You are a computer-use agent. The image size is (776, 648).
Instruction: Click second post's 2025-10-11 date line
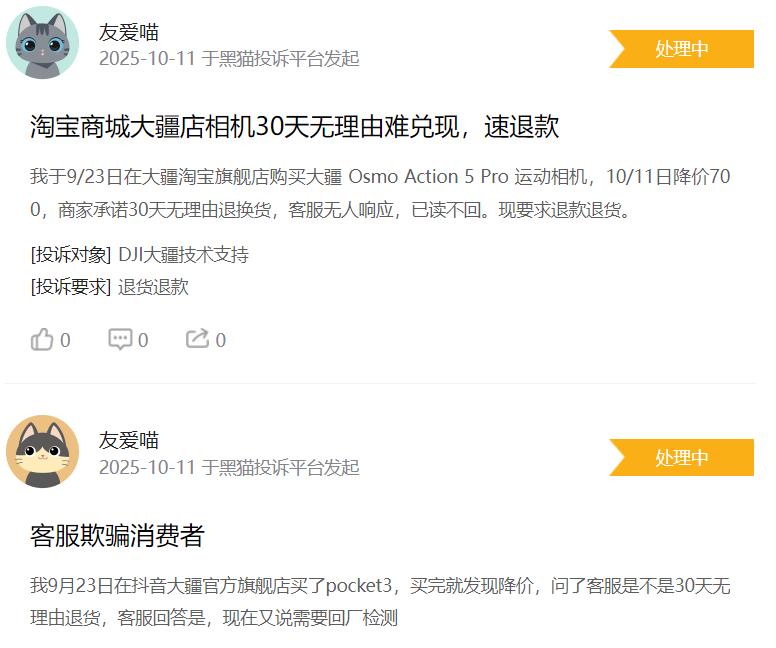[229, 467]
